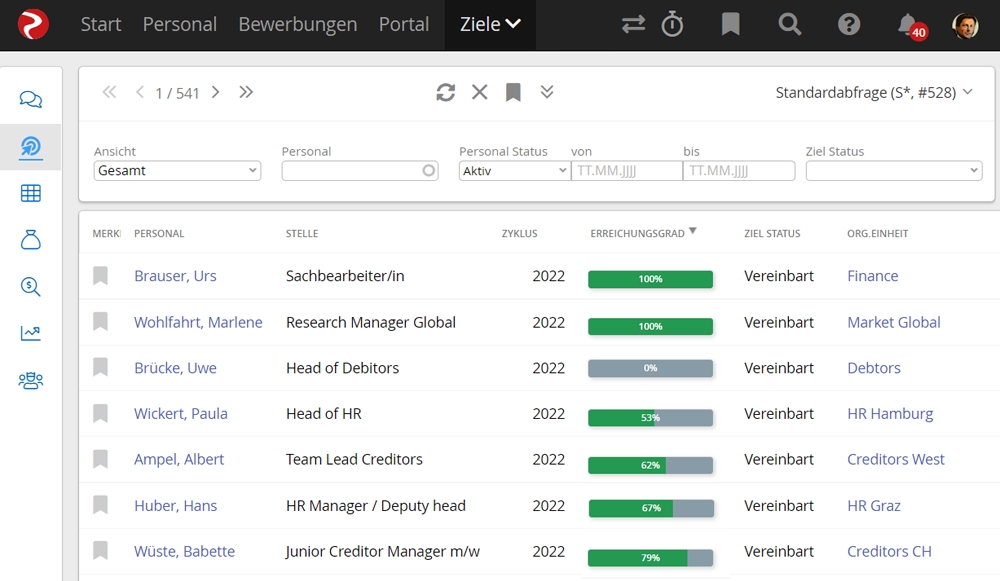Open the Wohlfahrt, Marlene personal link
The image size is (1000, 581).
(x=198, y=322)
